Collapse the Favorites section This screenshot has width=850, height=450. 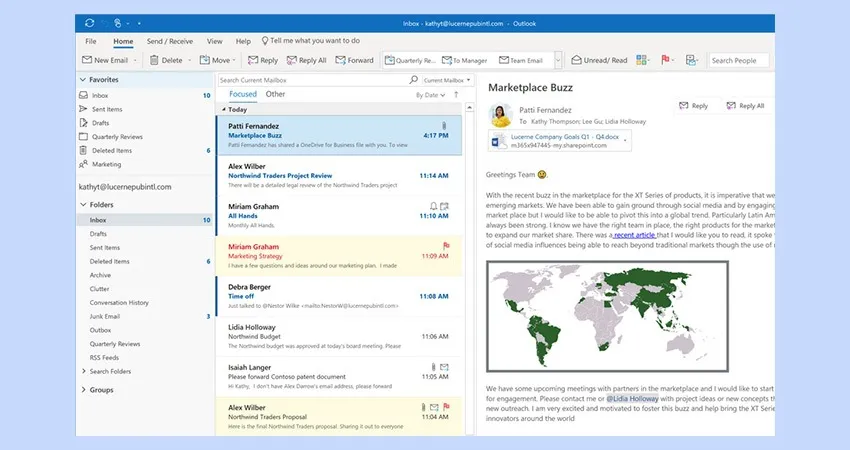[83, 80]
